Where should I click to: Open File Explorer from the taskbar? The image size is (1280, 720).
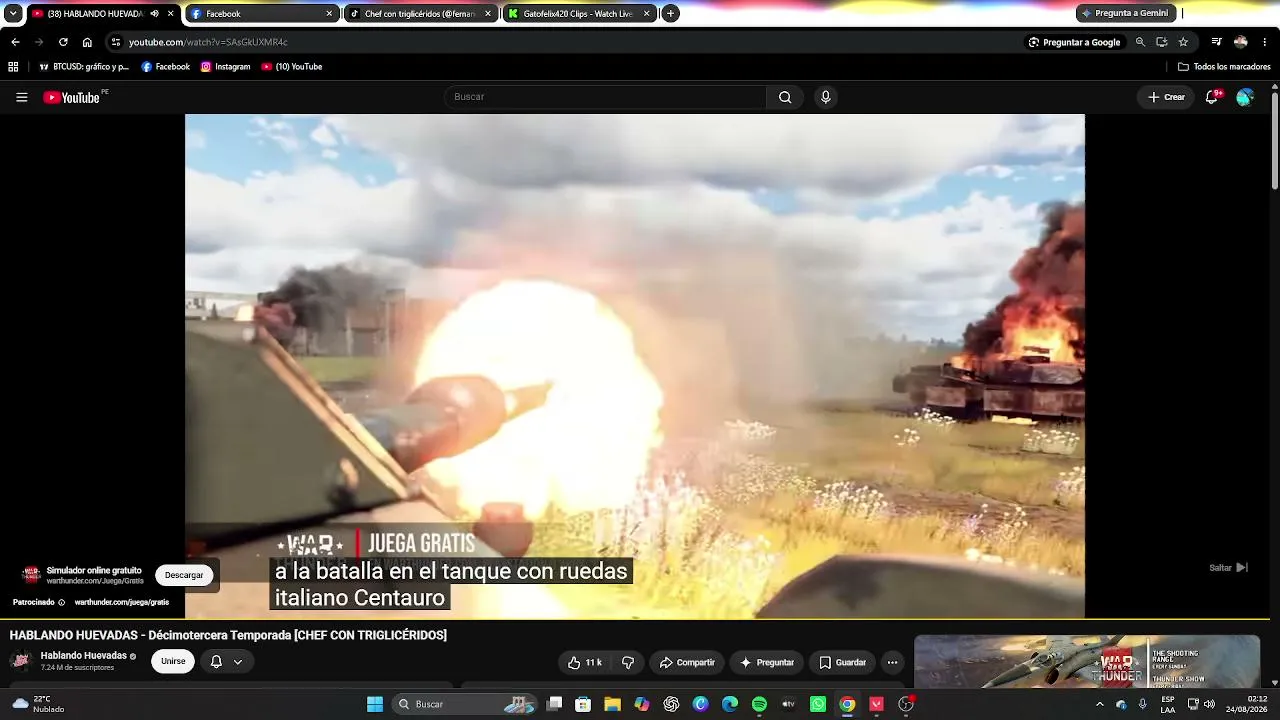[612, 704]
